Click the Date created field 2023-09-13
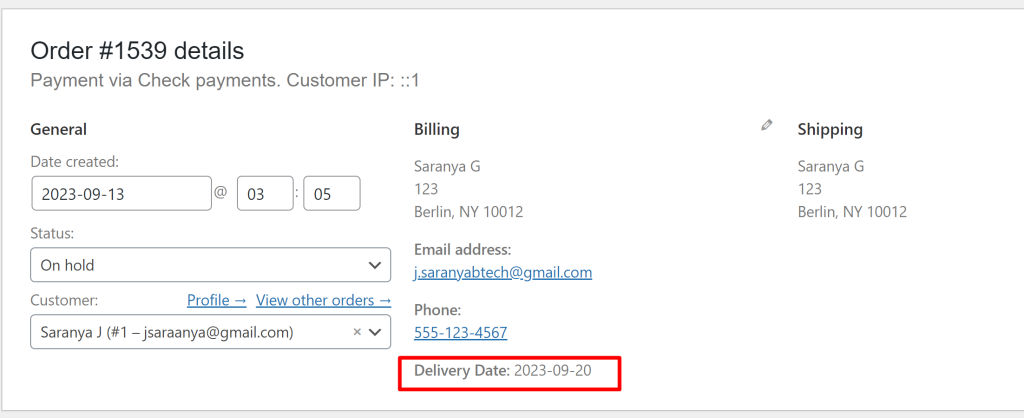 tap(121, 194)
